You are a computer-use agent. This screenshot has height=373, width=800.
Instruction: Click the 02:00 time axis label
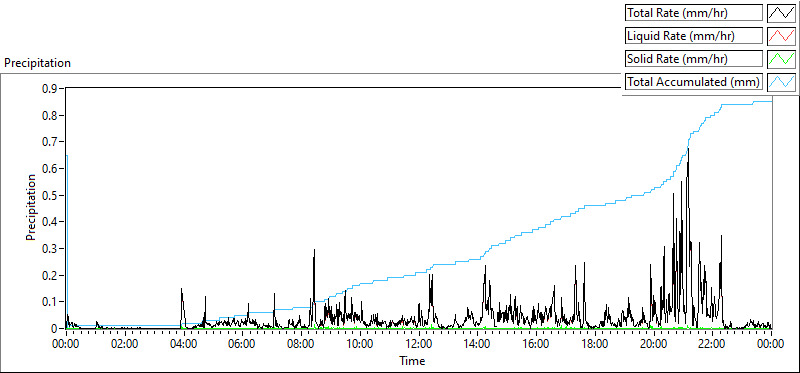pos(124,344)
